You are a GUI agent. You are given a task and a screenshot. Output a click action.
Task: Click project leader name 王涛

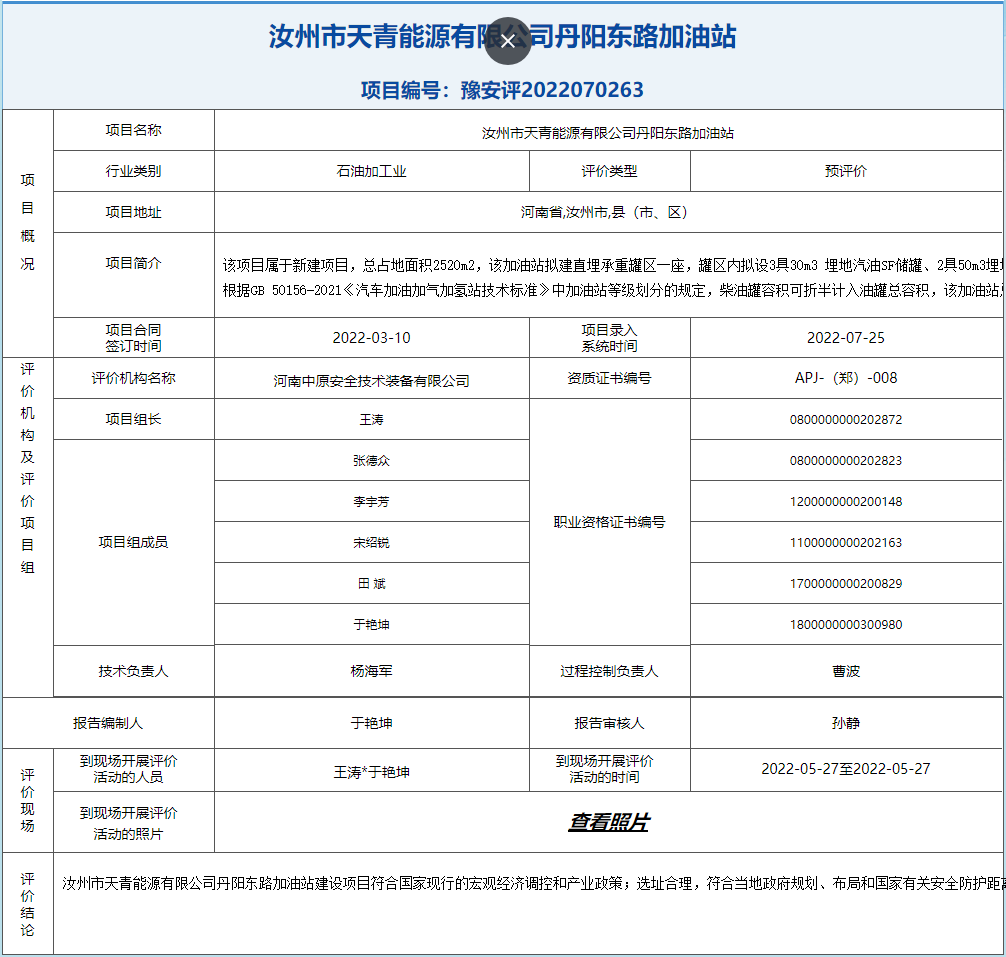371,419
